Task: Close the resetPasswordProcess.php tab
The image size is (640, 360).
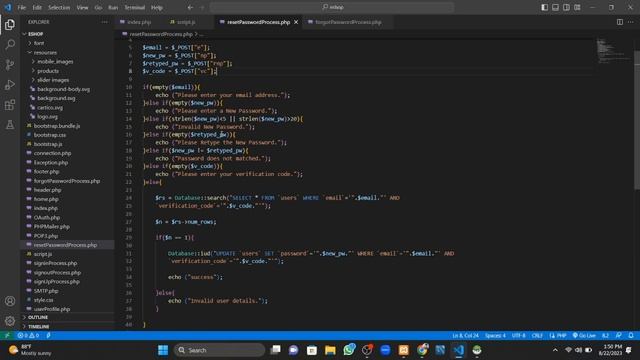Action: tap(296, 22)
